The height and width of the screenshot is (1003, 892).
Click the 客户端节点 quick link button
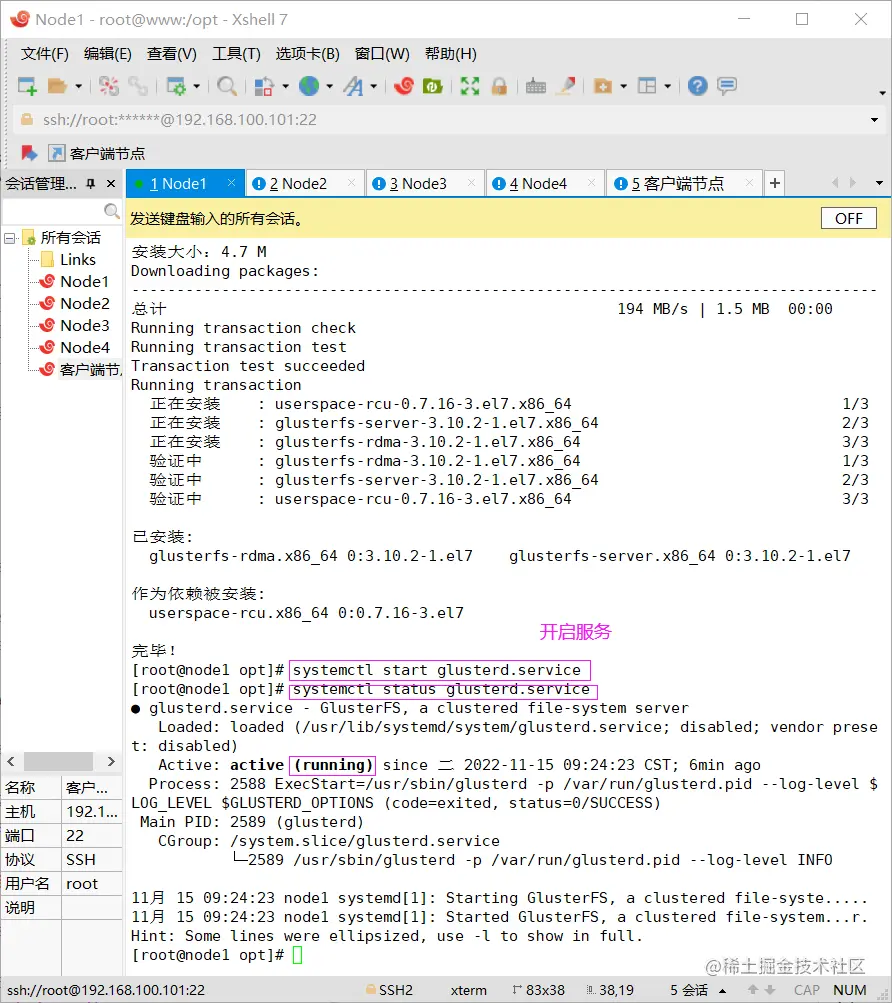coord(97,153)
